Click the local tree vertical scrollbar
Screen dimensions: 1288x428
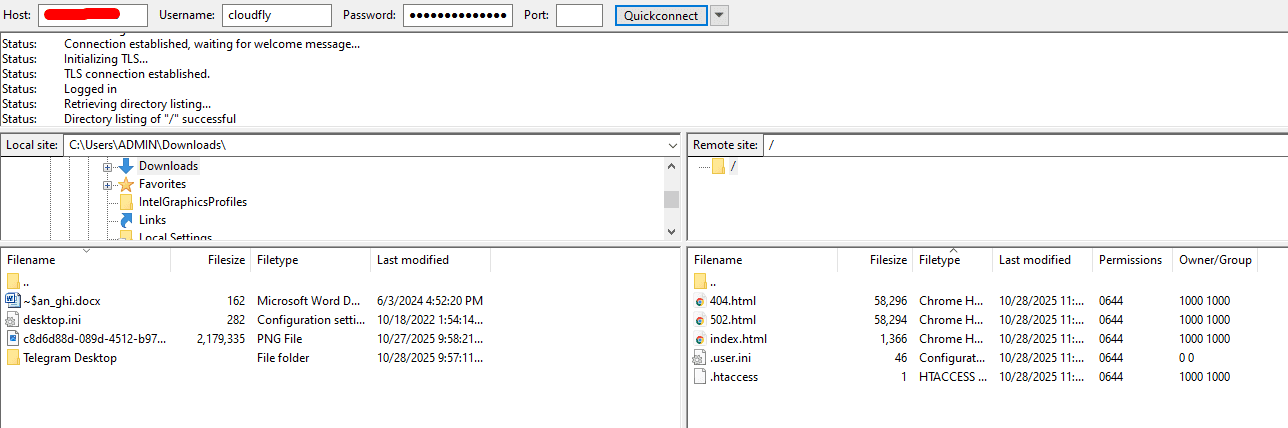point(671,199)
